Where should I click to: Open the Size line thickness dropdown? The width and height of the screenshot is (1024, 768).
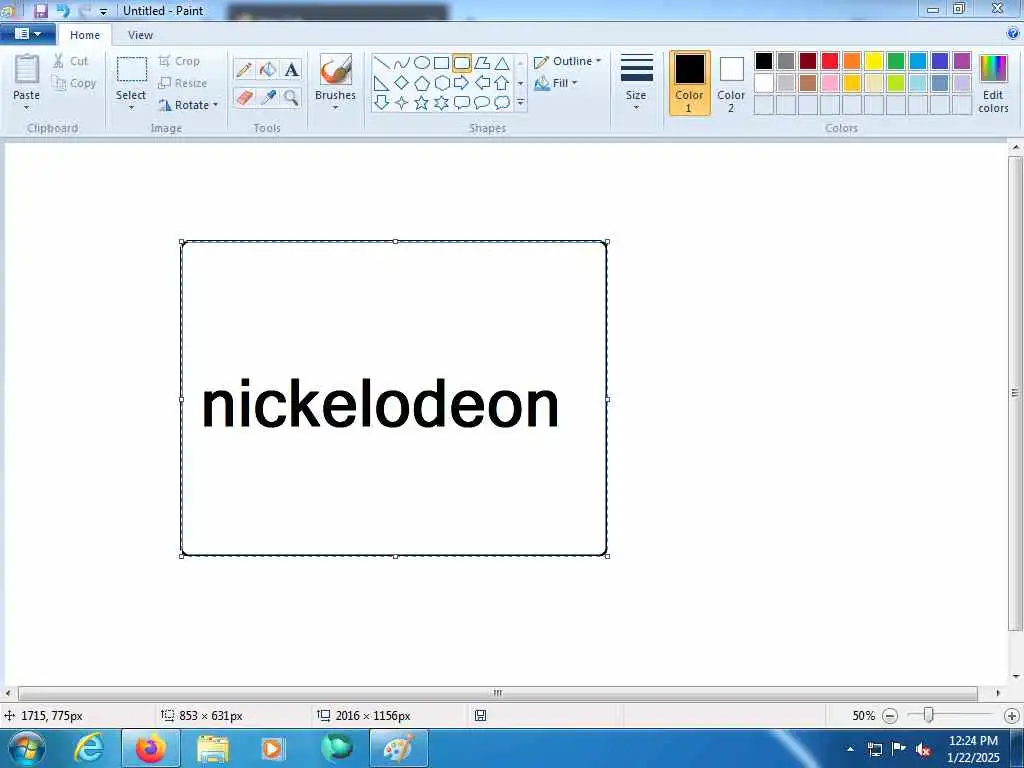pos(636,81)
